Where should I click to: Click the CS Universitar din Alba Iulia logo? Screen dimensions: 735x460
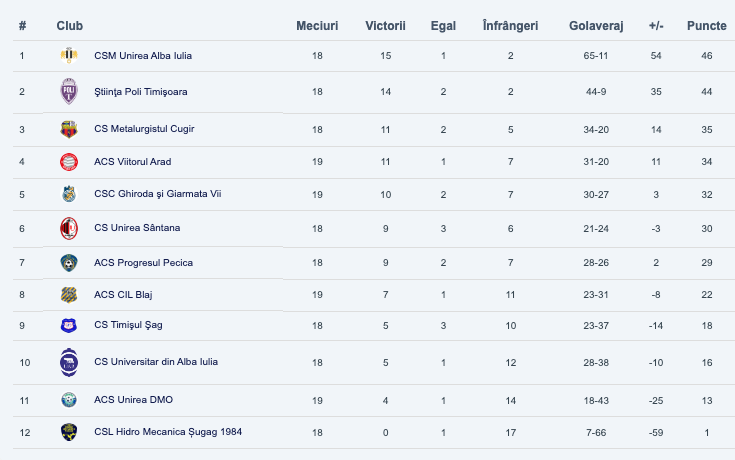click(68, 362)
